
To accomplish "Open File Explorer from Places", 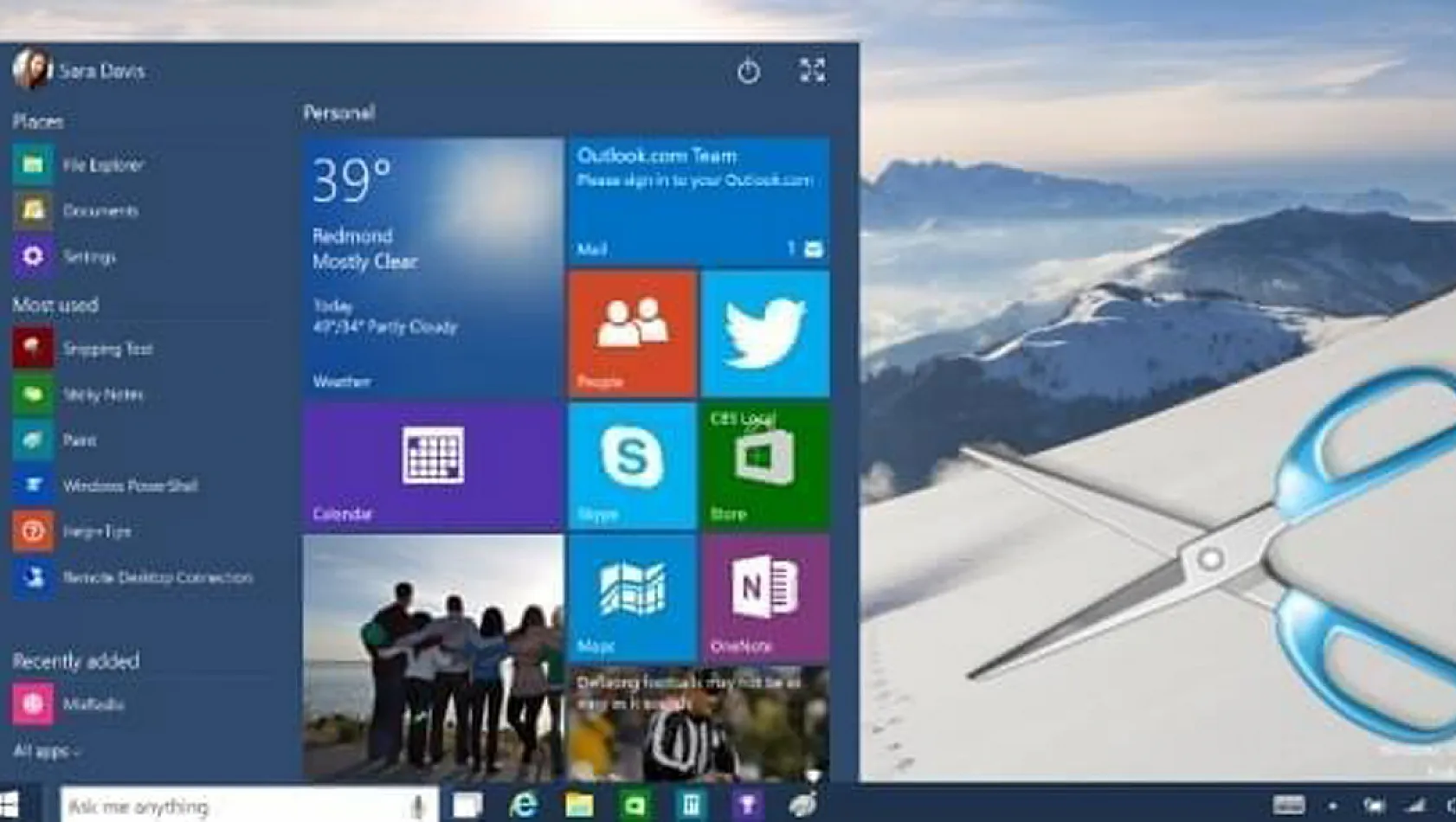I will [x=80, y=164].
